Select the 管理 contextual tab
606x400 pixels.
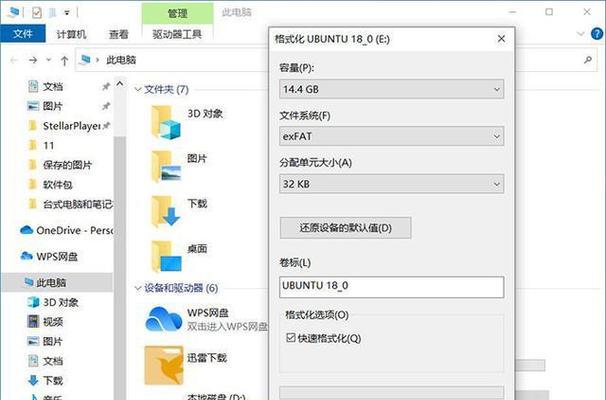pyautogui.click(x=177, y=14)
